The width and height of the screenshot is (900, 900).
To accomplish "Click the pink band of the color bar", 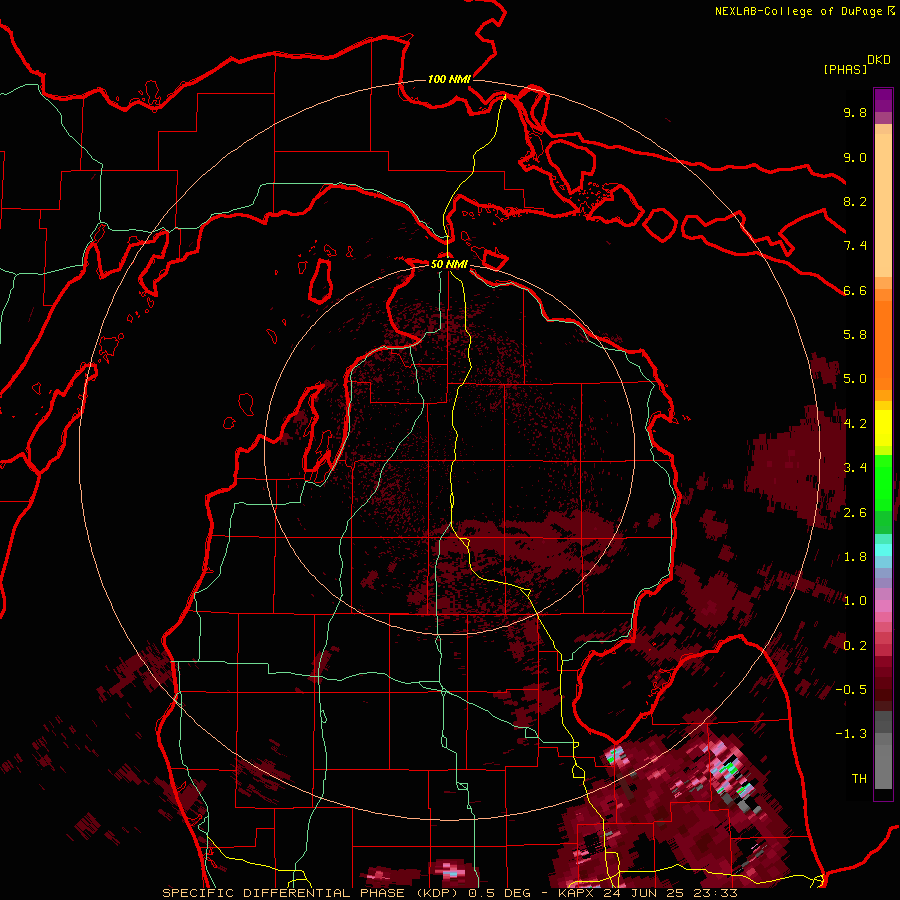I will (x=883, y=606).
